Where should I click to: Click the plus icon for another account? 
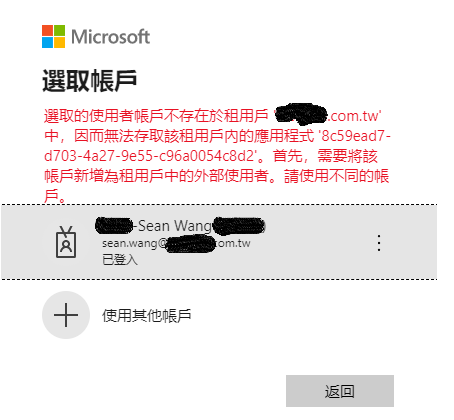[x=66, y=315]
